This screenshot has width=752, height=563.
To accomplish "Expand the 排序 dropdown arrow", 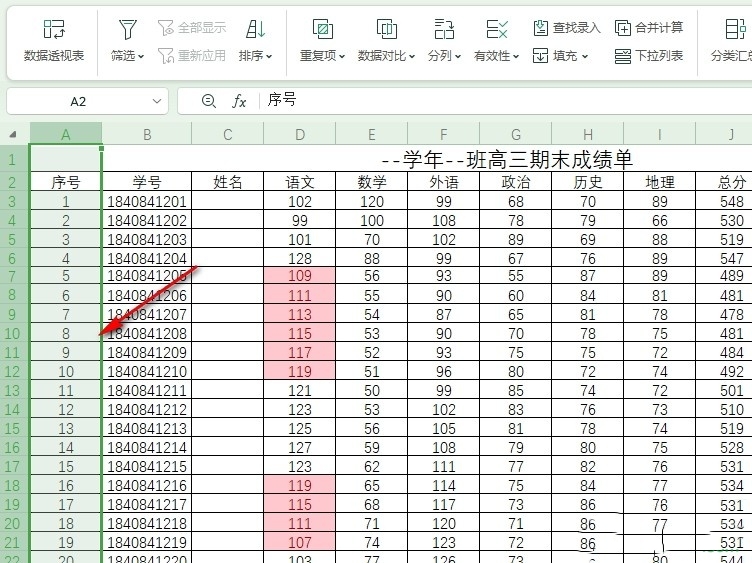I will (269, 57).
